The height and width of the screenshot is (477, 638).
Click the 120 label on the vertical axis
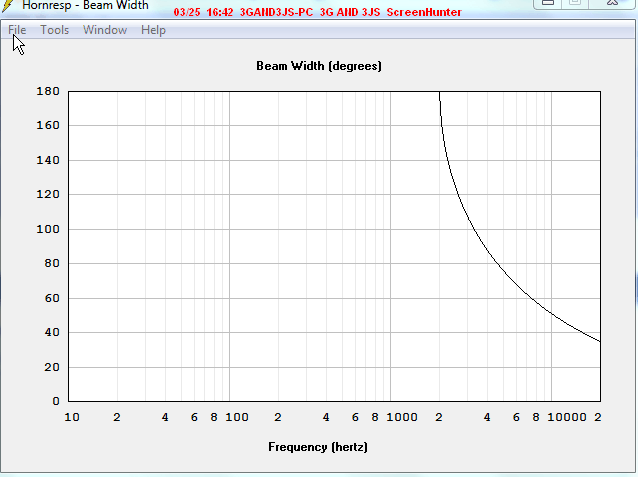click(48, 195)
